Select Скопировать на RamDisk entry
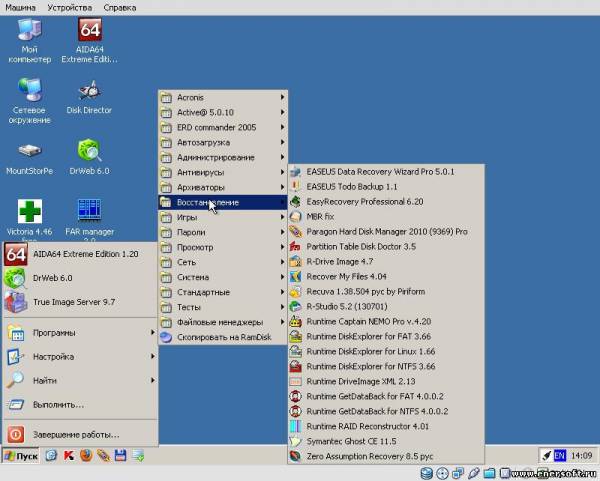Image resolution: width=600 pixels, height=481 pixels. (x=223, y=337)
